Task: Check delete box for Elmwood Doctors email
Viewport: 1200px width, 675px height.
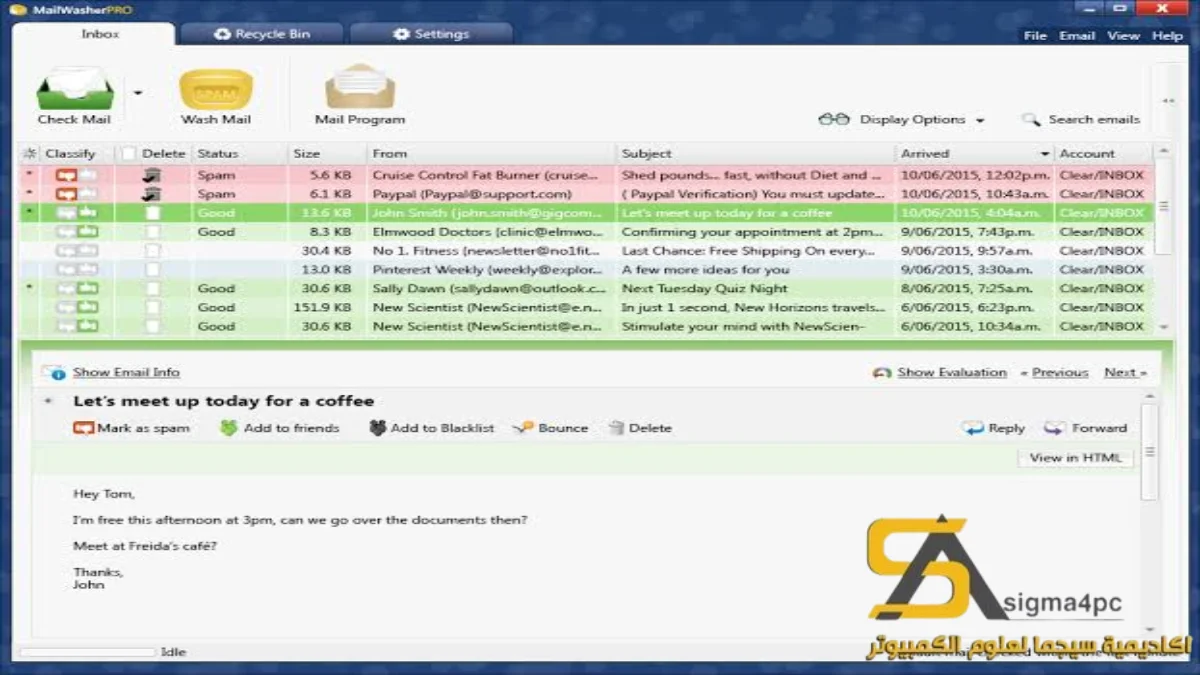Action: point(152,232)
